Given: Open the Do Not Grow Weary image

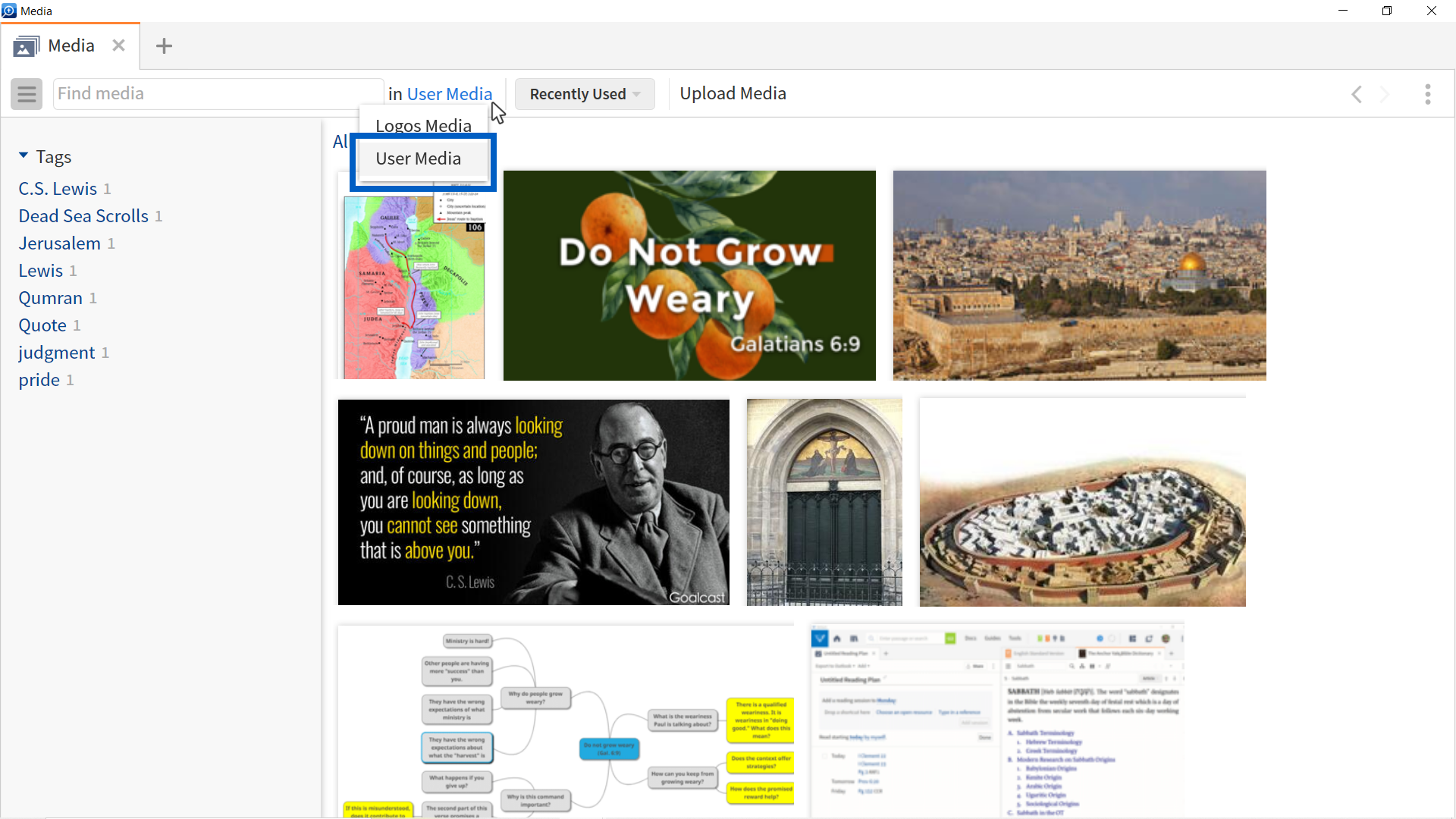Looking at the screenshot, I should pos(689,275).
